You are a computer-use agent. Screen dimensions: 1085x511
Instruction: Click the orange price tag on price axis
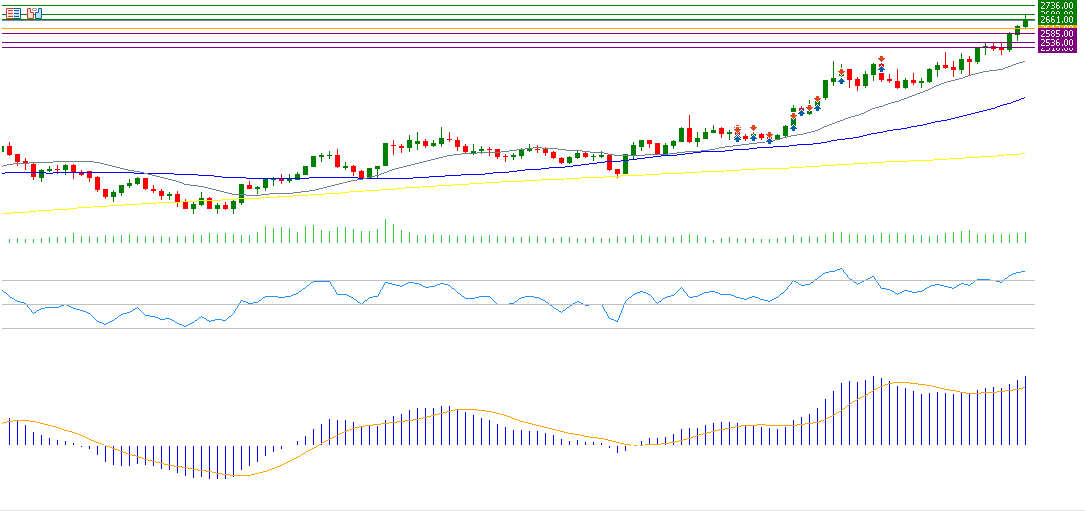click(x=1057, y=27)
